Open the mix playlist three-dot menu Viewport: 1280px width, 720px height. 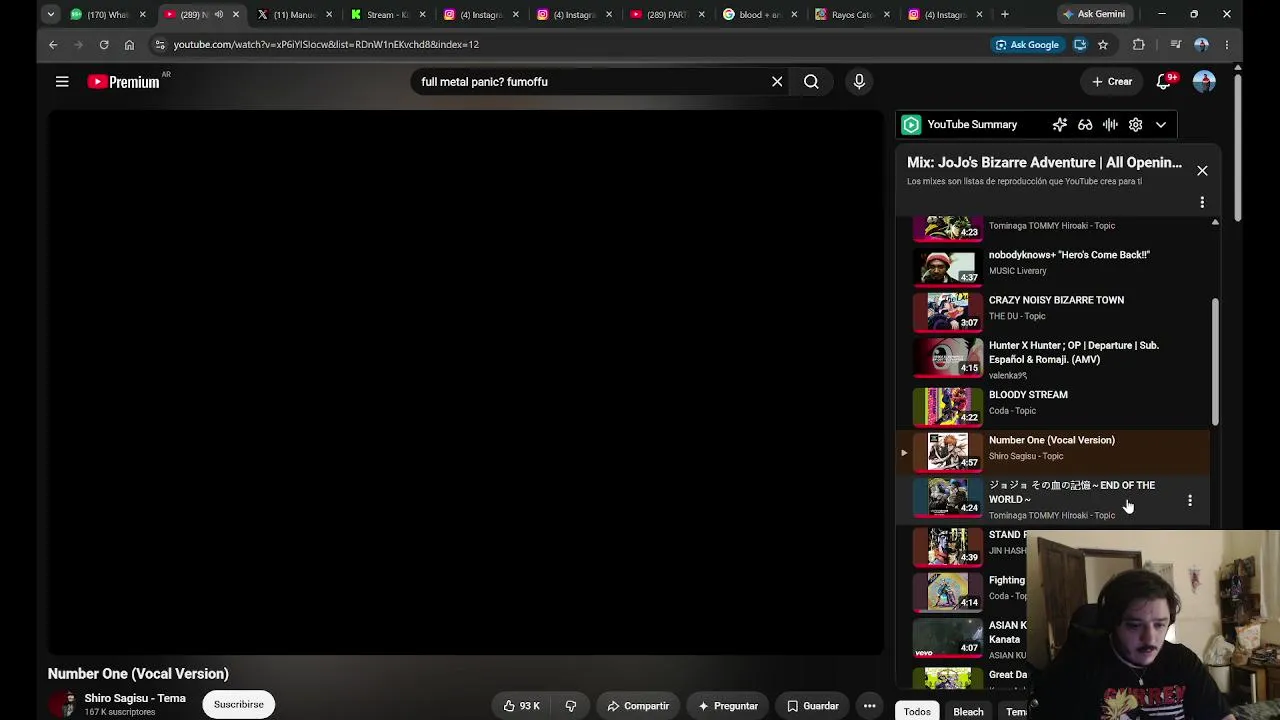[1202, 202]
